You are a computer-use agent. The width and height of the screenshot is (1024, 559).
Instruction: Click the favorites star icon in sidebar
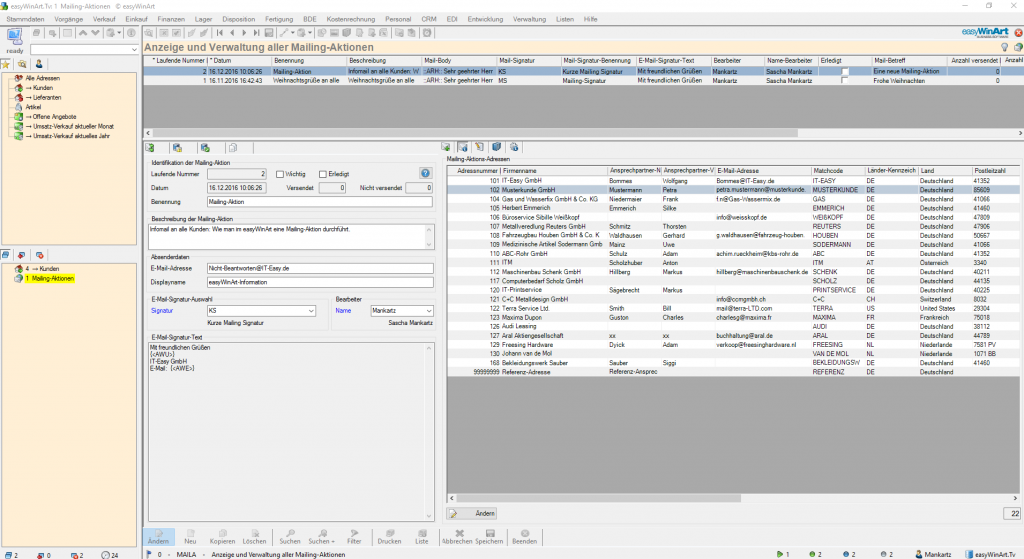click(6, 63)
